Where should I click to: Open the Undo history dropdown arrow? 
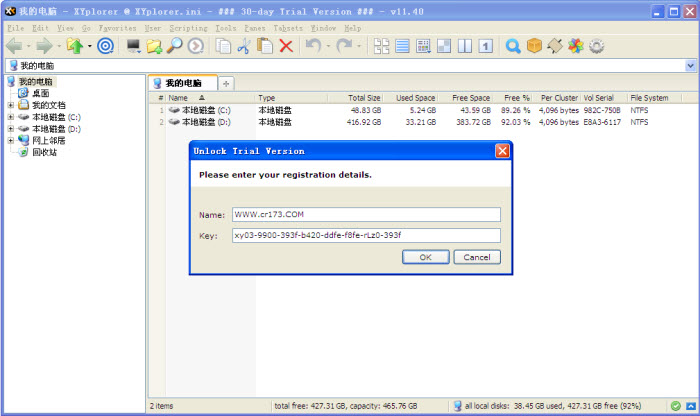tap(328, 46)
